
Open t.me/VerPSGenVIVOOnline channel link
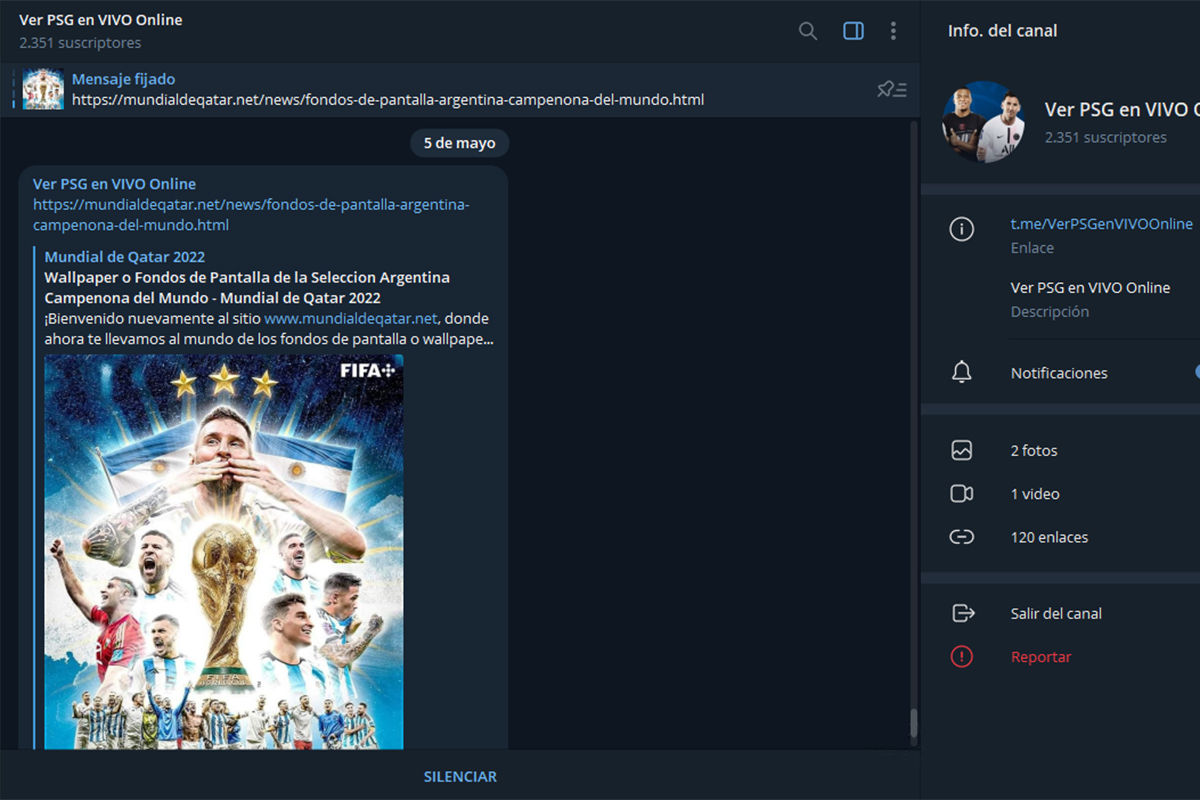(1100, 223)
